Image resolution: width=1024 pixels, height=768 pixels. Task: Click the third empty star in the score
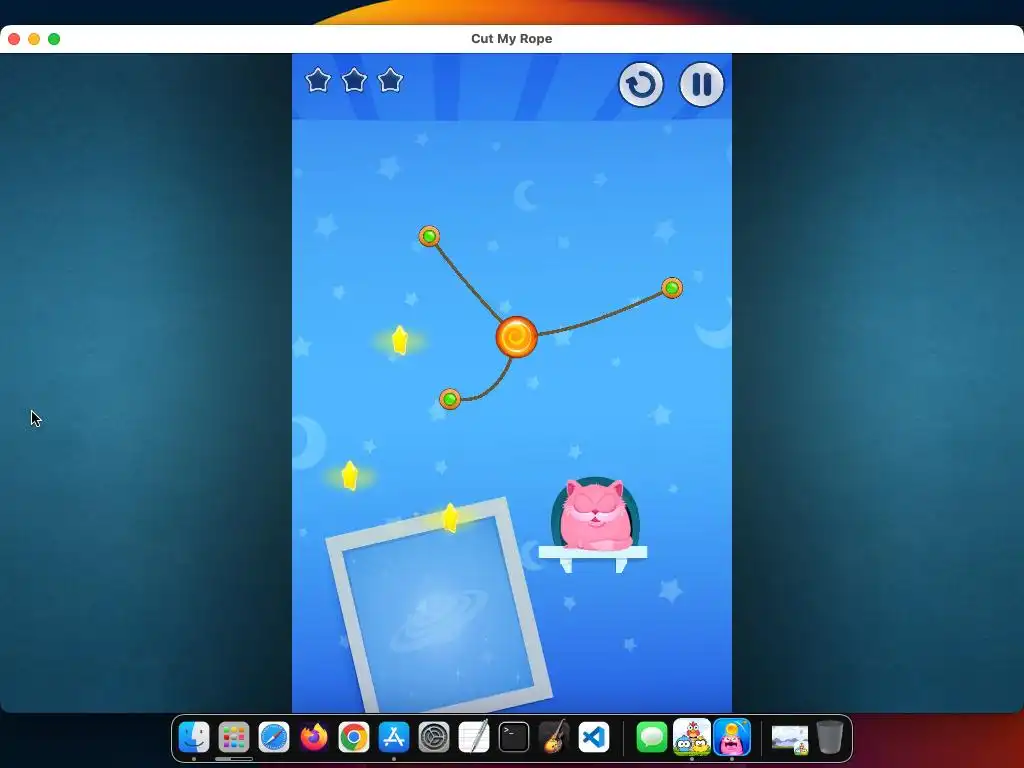391,80
